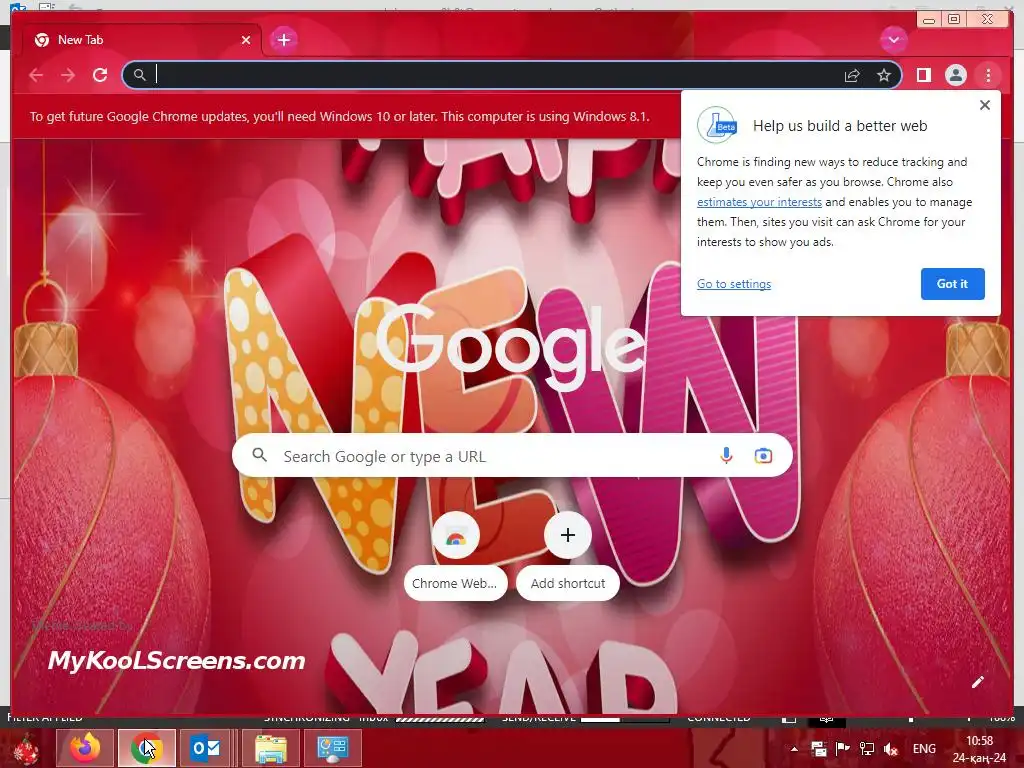Customize this page with the pencil icon
This screenshot has height=768, width=1024.
click(x=977, y=682)
